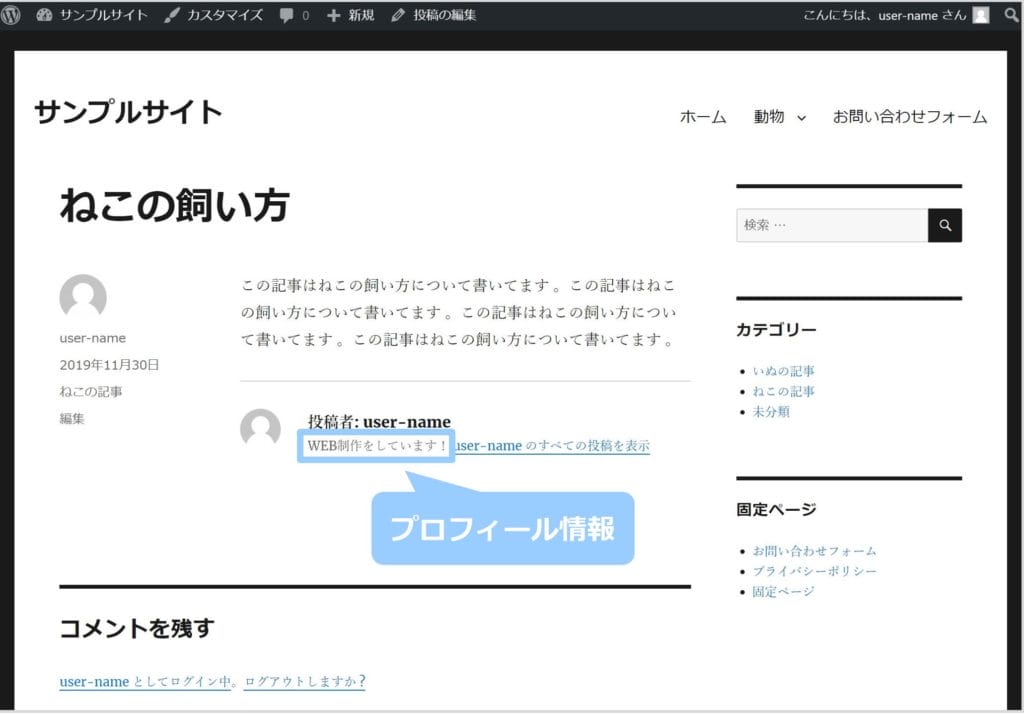Go to お問い合わせフォーム in main navigation
The width and height of the screenshot is (1024, 714).
coord(910,117)
